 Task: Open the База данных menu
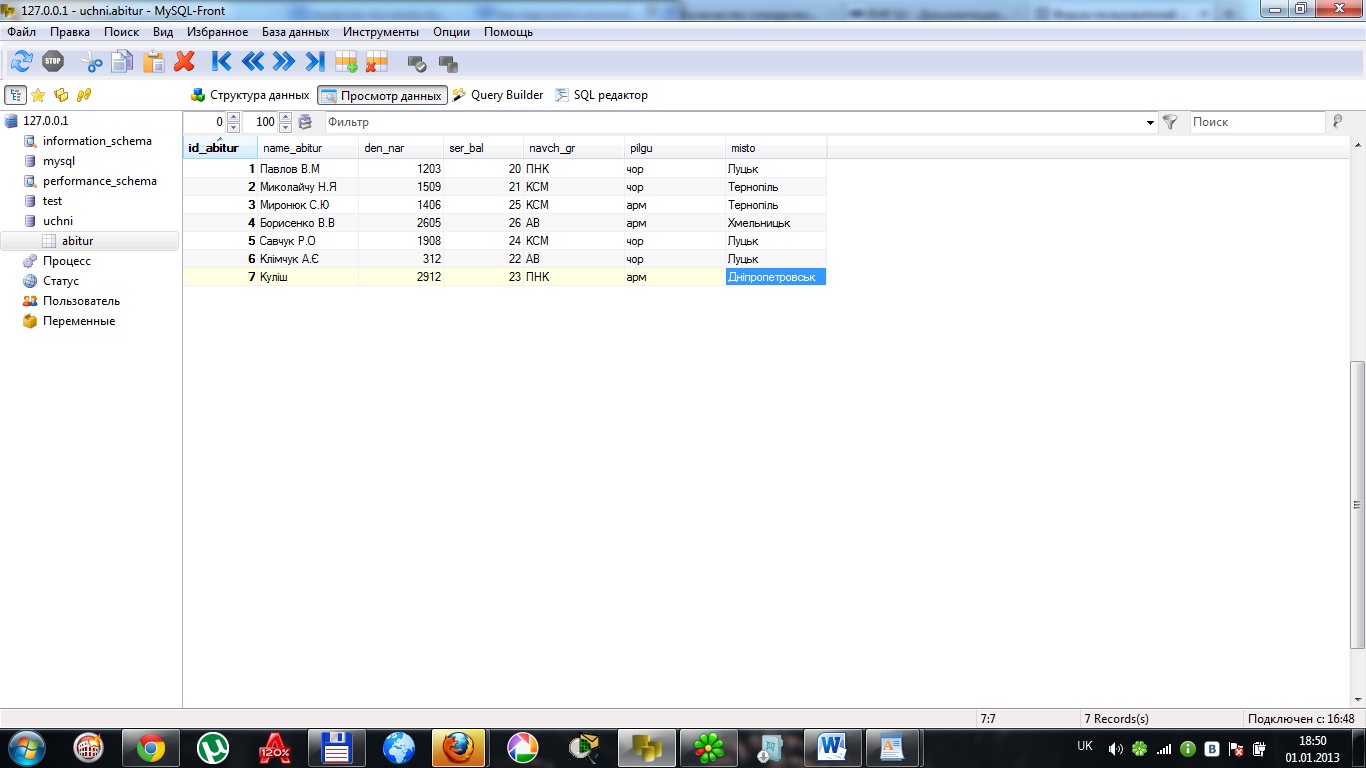[295, 32]
